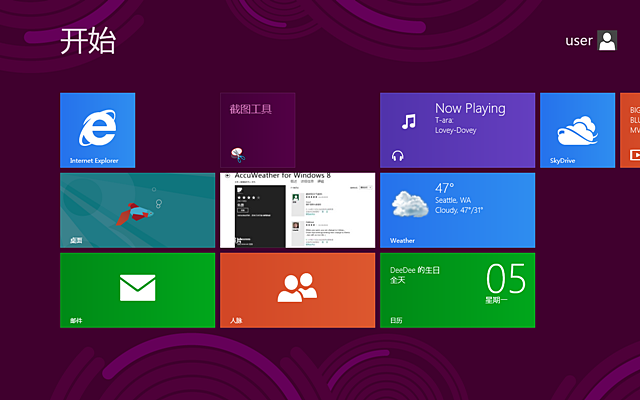Image resolution: width=640 pixels, height=400 pixels.
Task: Open the 桌面 desktop tile with fish
Action: pyautogui.click(x=138, y=210)
